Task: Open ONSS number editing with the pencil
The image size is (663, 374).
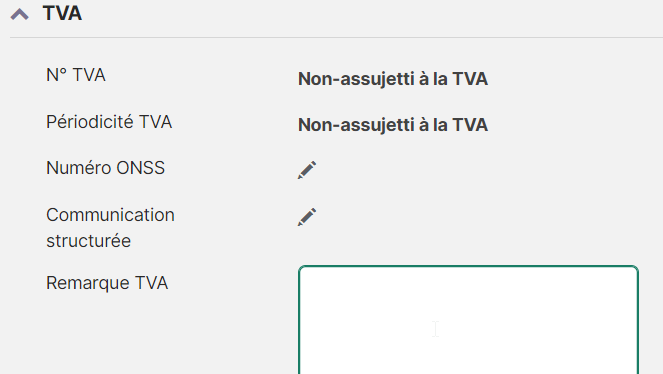Action: coord(307,169)
